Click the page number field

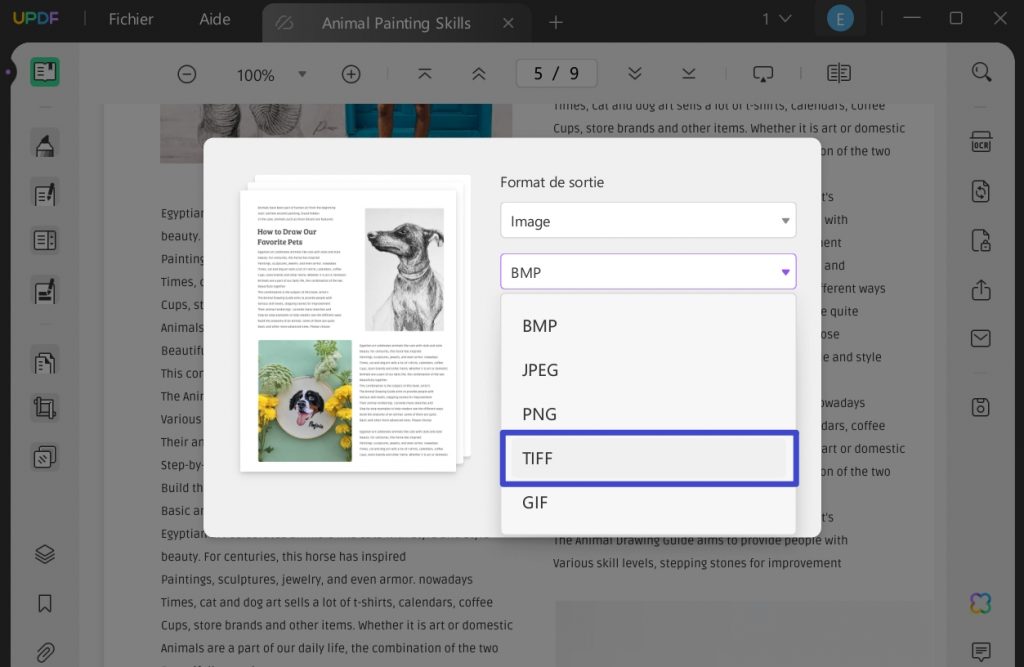(556, 73)
